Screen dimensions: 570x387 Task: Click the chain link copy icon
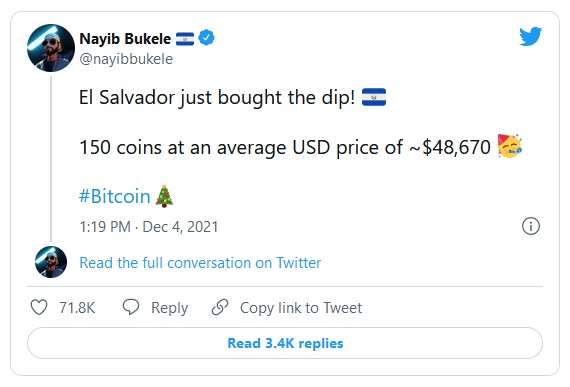(x=220, y=307)
